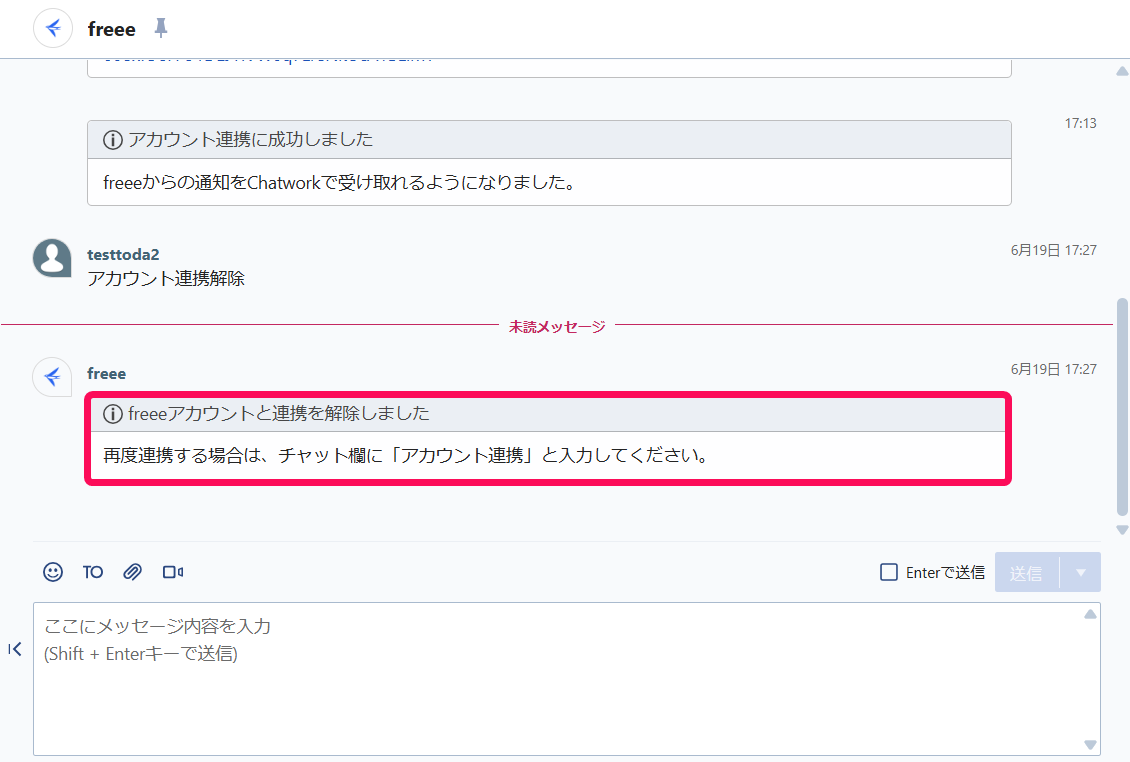Click info icon in アカウント連携に成功しました header
The height and width of the screenshot is (762, 1130).
112,139
